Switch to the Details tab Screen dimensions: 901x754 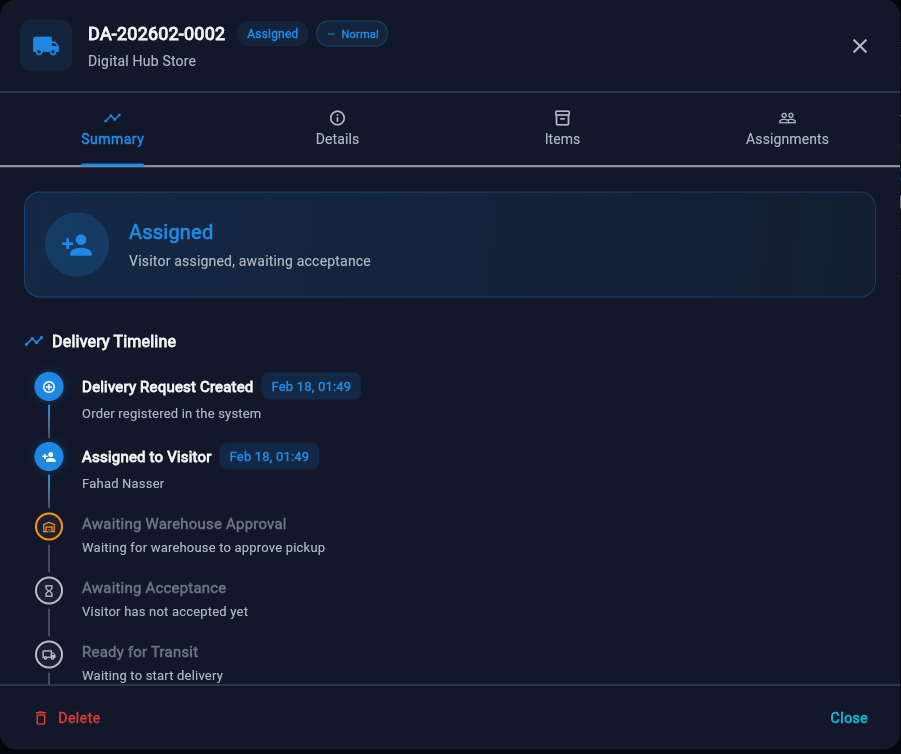pos(337,129)
